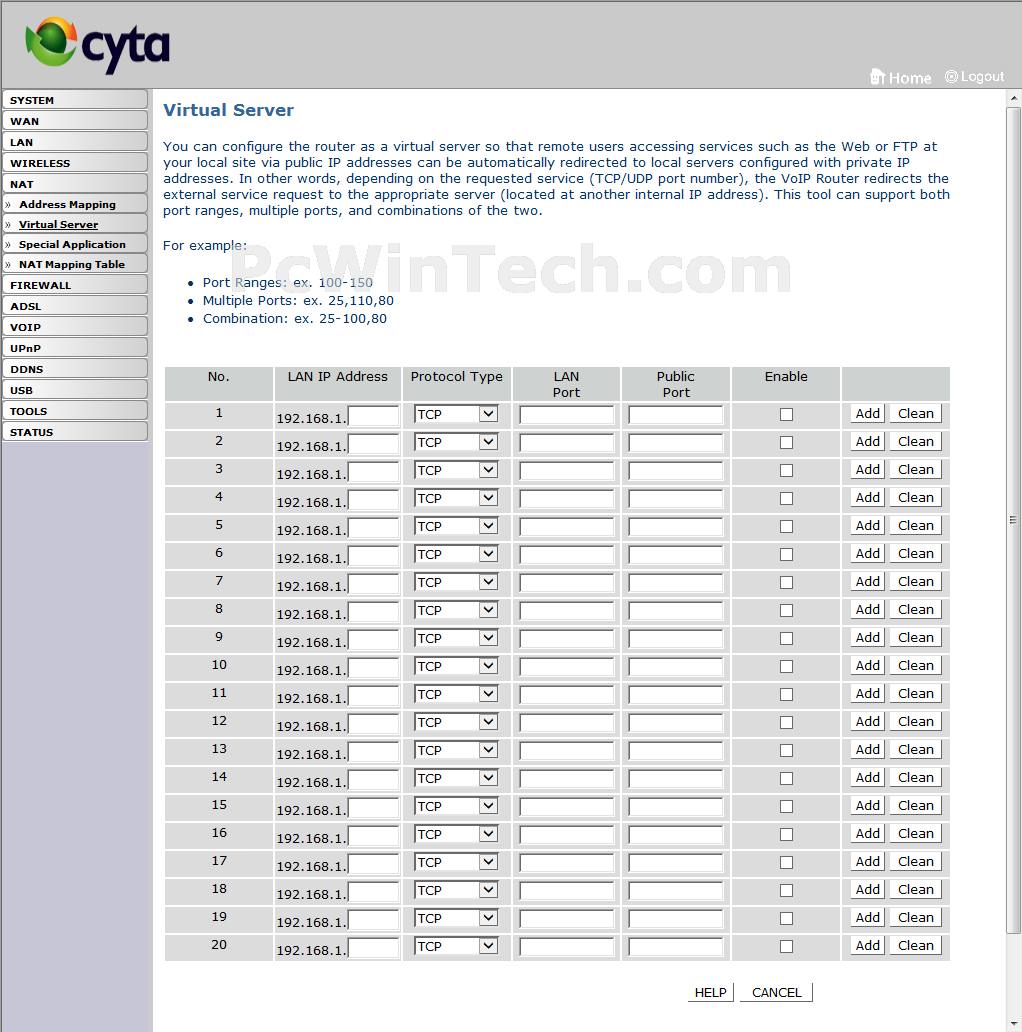Screen dimensions: 1022x1032
Task: Click the Home icon link
Action: [x=900, y=78]
